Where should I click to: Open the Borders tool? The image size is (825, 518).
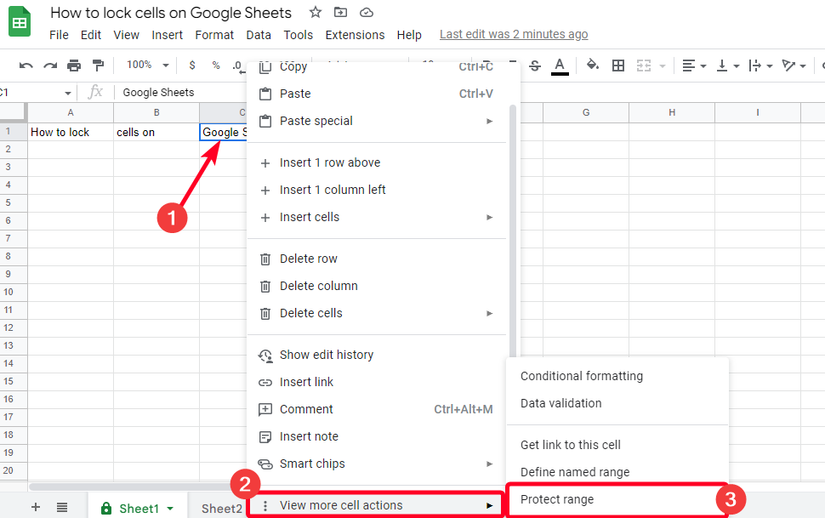[618, 66]
